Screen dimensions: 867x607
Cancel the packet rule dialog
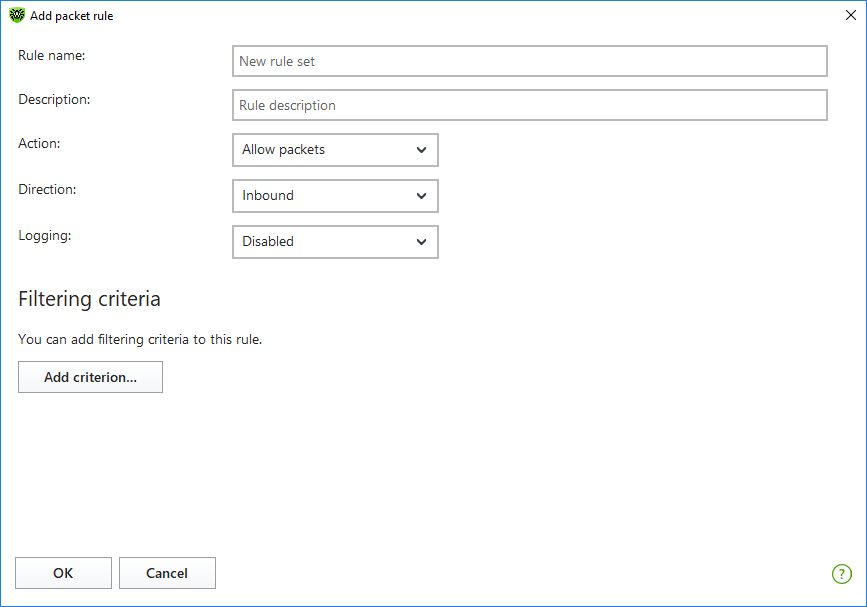point(167,573)
